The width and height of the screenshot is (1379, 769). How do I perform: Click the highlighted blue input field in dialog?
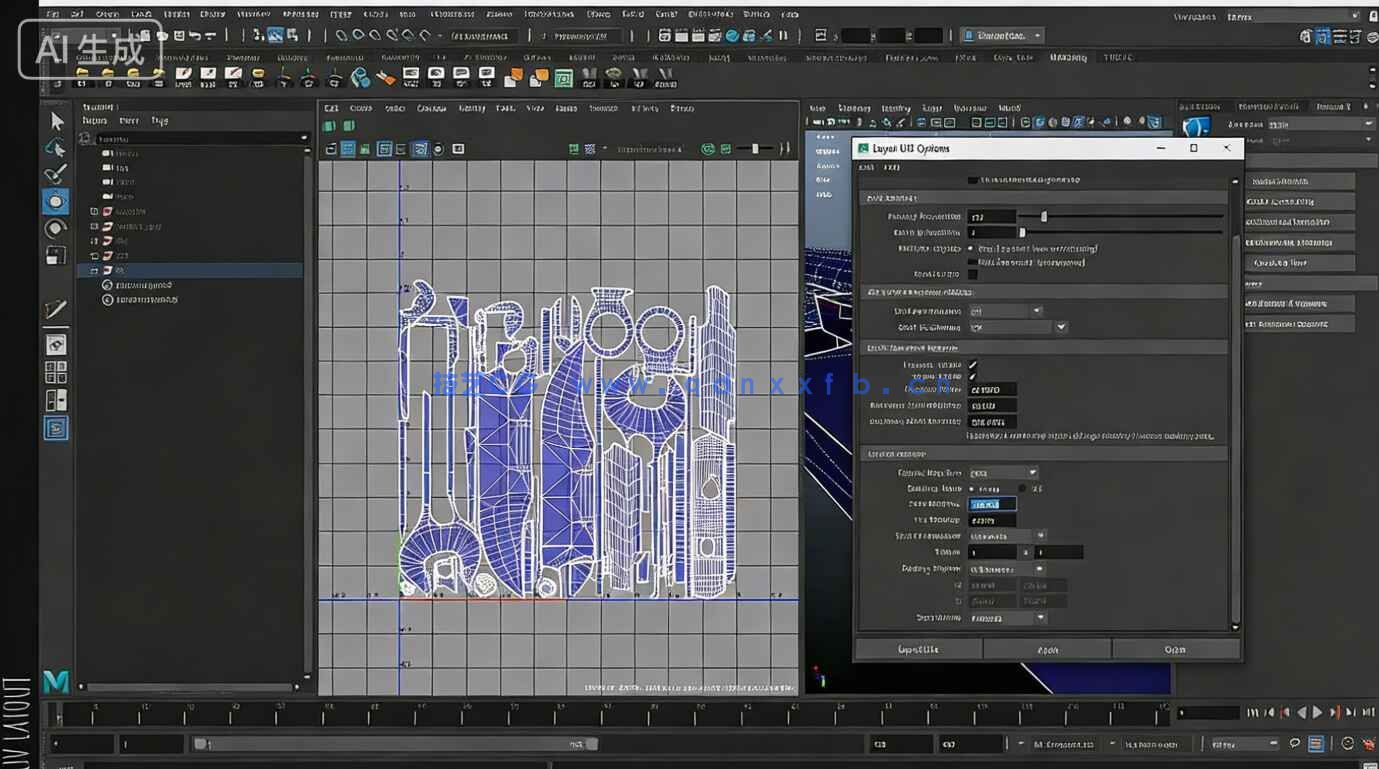992,504
